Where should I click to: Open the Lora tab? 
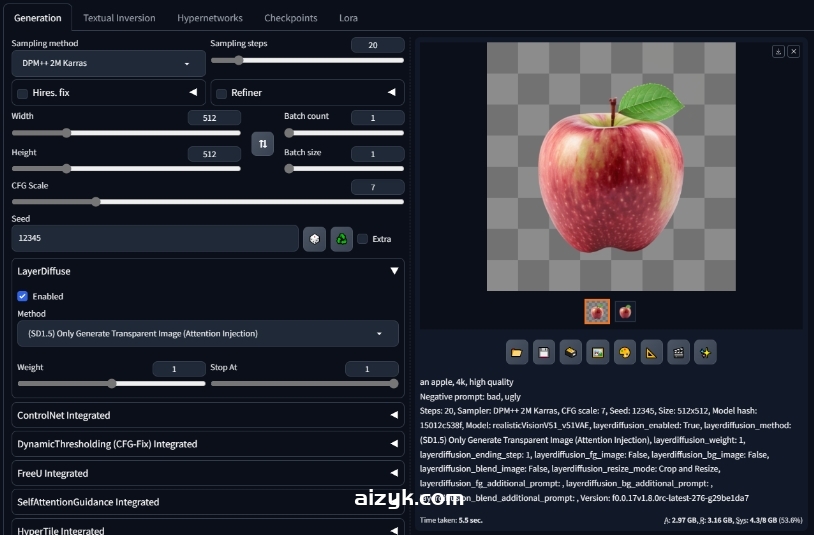point(348,18)
